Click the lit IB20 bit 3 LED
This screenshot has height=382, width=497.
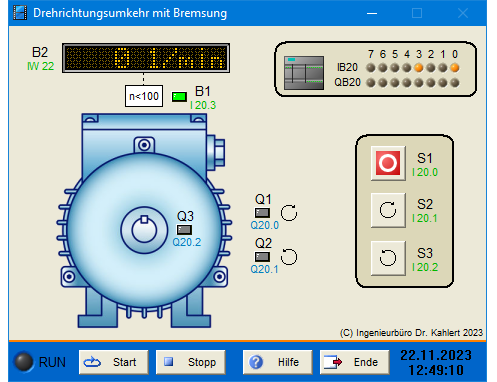coord(419,68)
